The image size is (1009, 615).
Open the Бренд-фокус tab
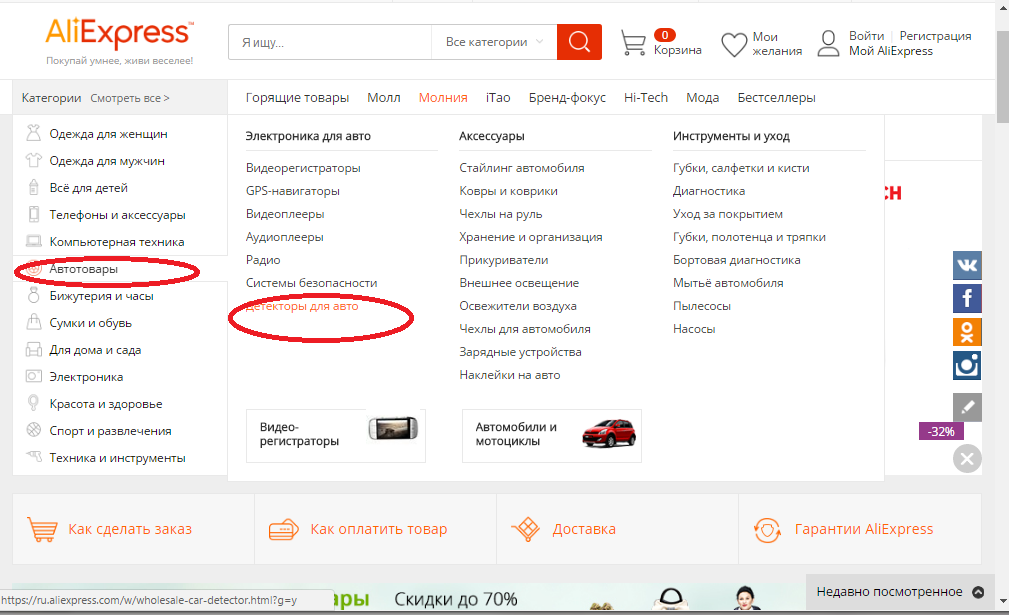pos(567,98)
